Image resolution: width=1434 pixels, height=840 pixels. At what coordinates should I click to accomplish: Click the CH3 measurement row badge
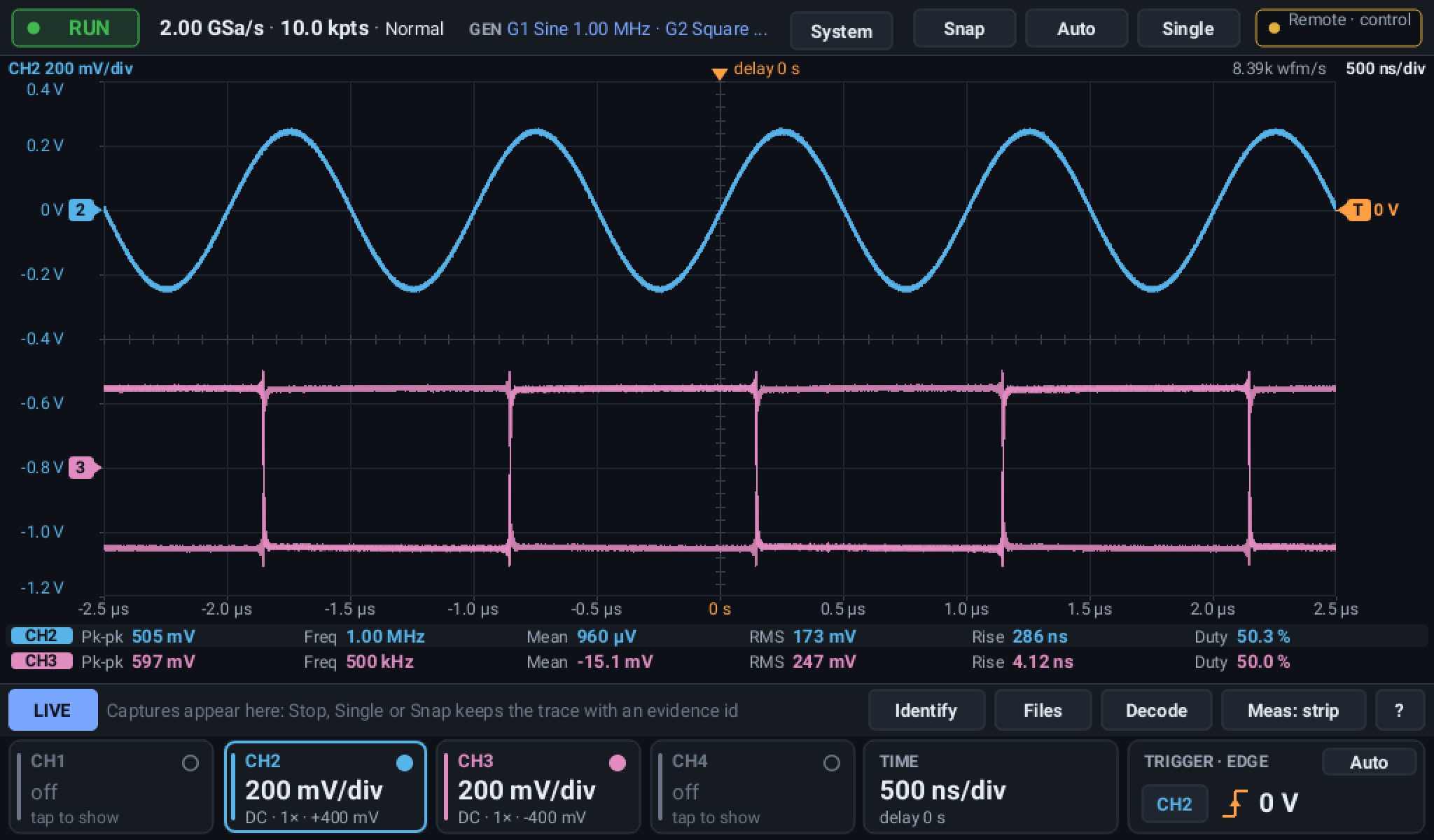[x=41, y=661]
